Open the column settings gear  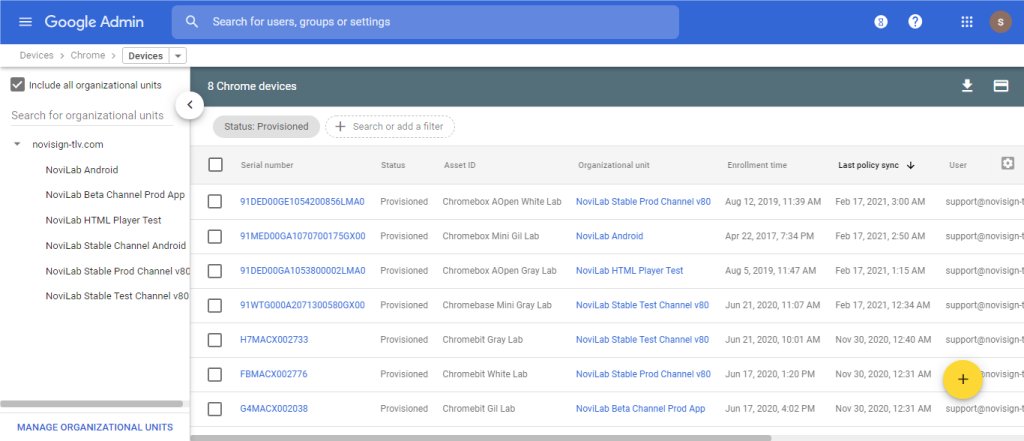click(x=1007, y=163)
